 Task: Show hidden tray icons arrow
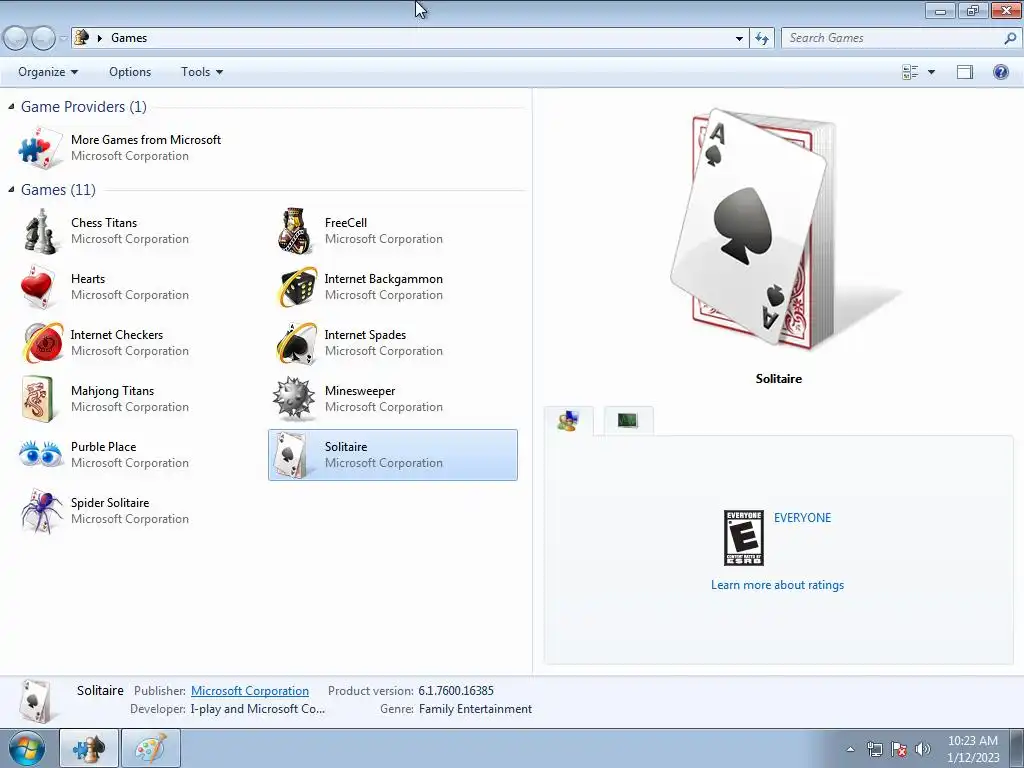(850, 749)
